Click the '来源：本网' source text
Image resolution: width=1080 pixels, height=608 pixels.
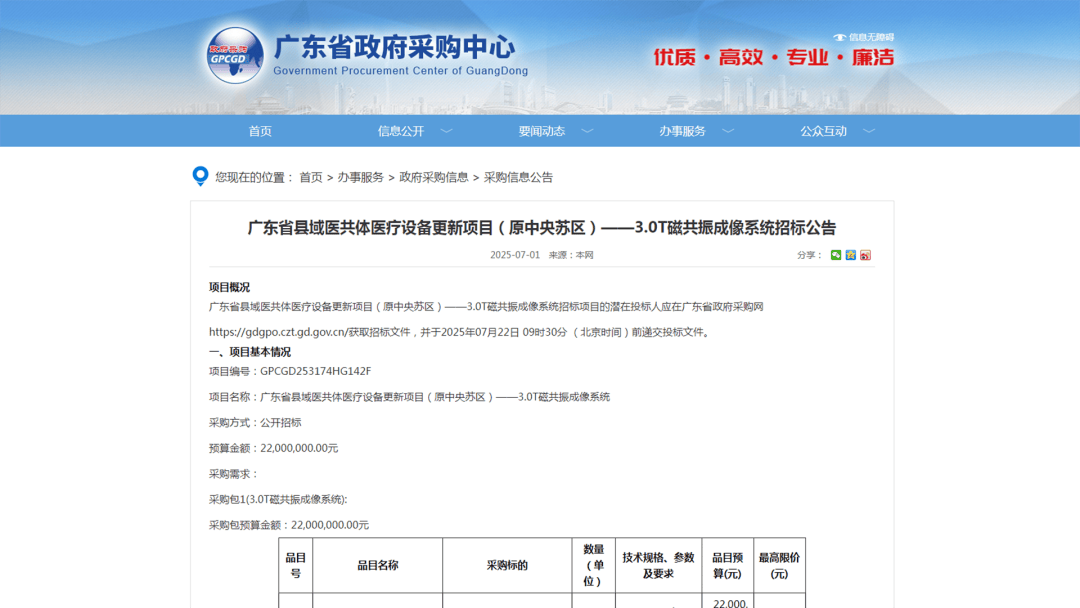(571, 255)
